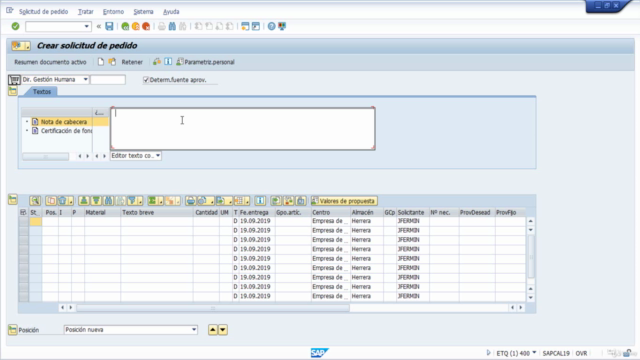
Task: Click the Sort descending icon in grid toolbar
Action: tap(96, 200)
